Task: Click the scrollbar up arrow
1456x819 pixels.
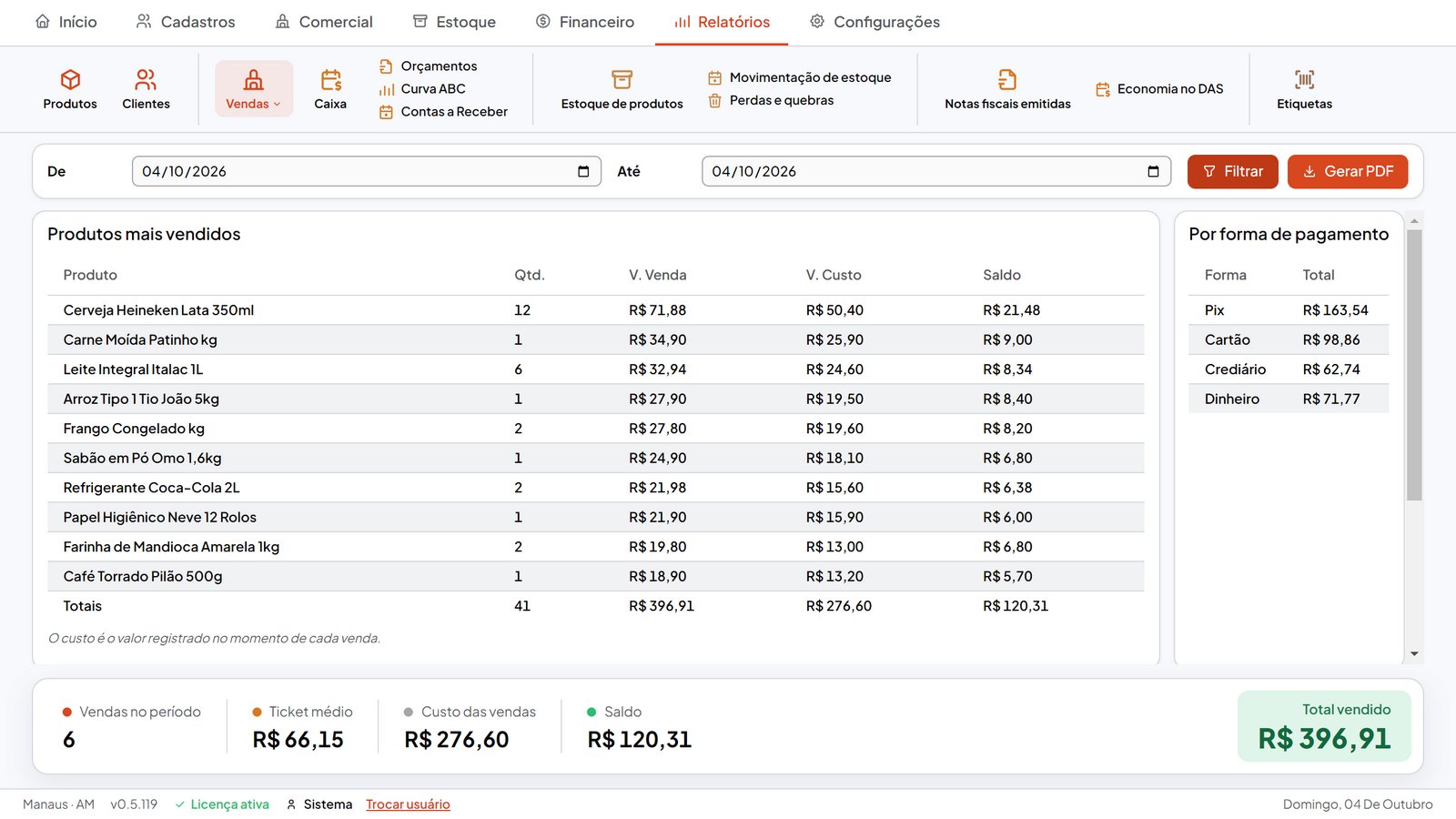Action: pos(1414,221)
